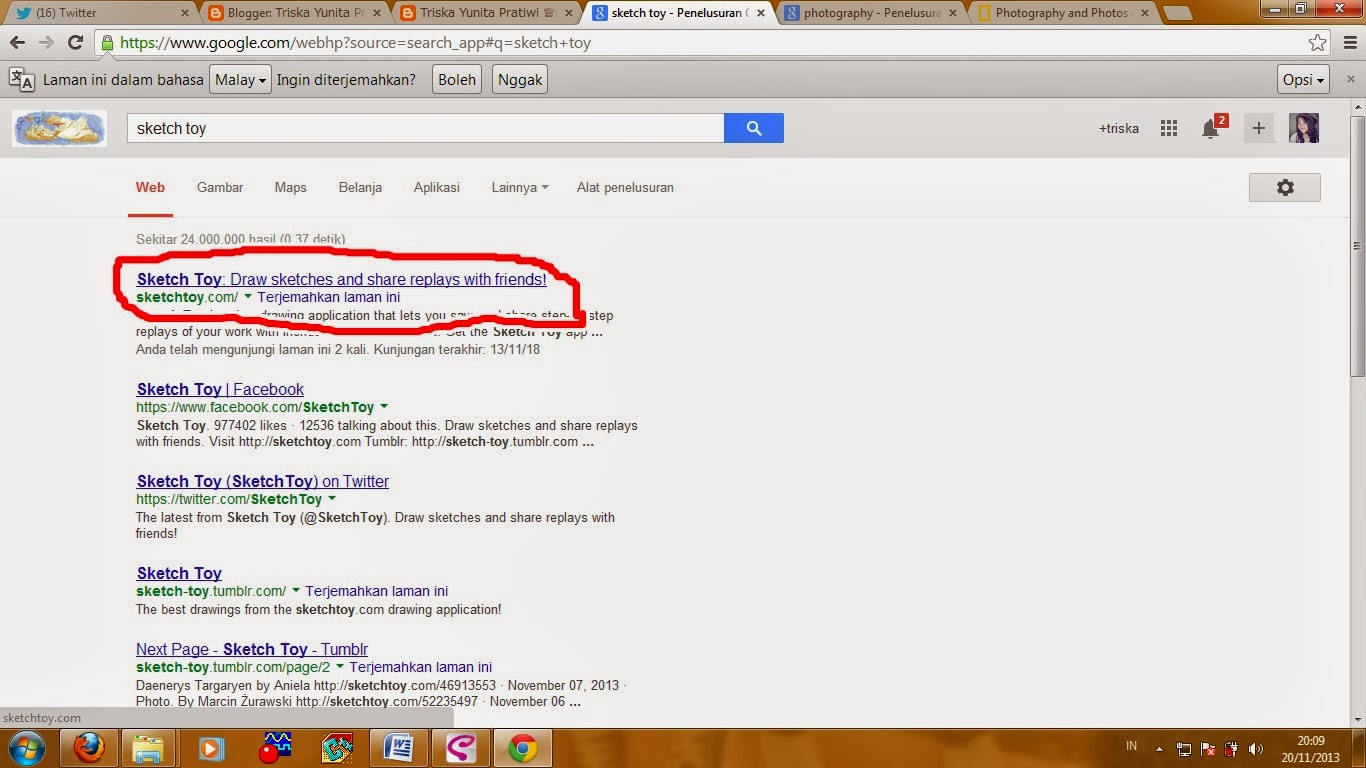The height and width of the screenshot is (768, 1366).
Task: Open Alat penelusuran search tools
Action: click(x=625, y=187)
